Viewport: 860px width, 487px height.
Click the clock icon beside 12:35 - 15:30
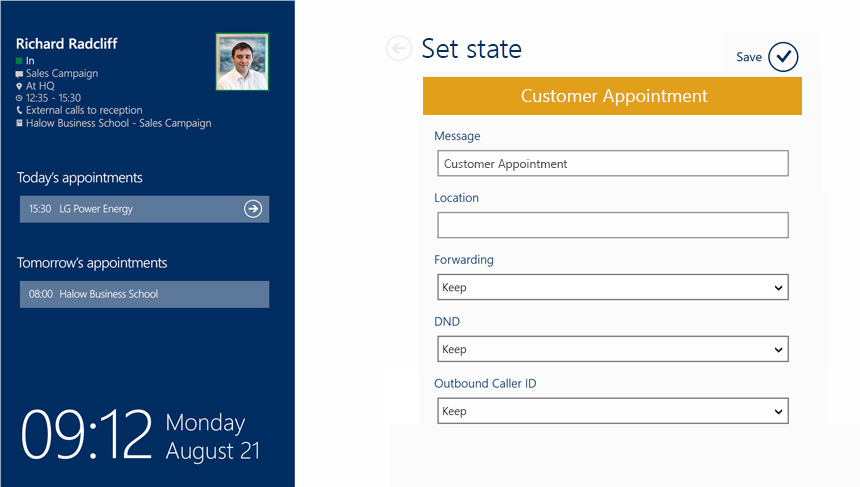click(19, 98)
